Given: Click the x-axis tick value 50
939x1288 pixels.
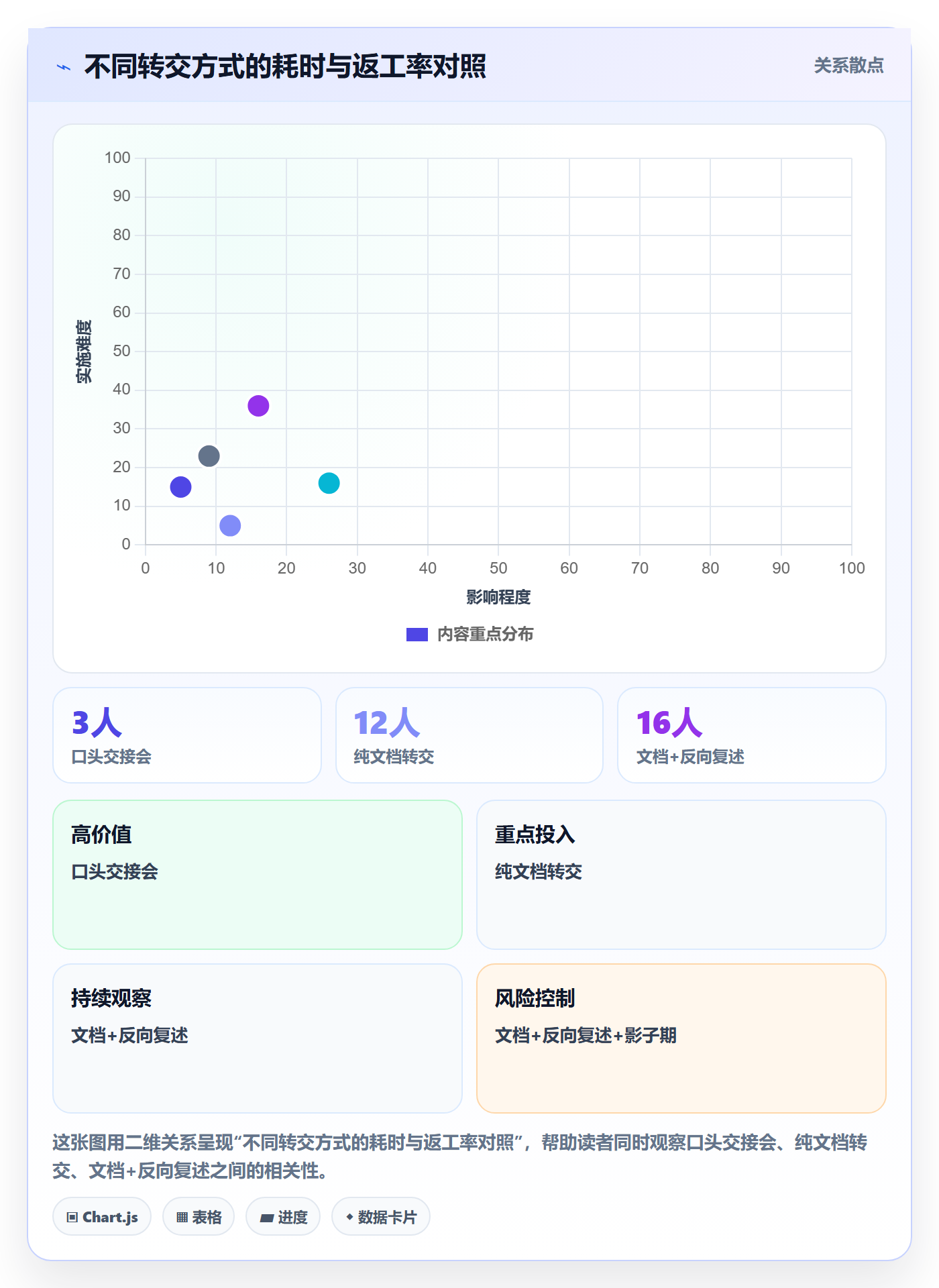Looking at the screenshot, I should (x=498, y=568).
